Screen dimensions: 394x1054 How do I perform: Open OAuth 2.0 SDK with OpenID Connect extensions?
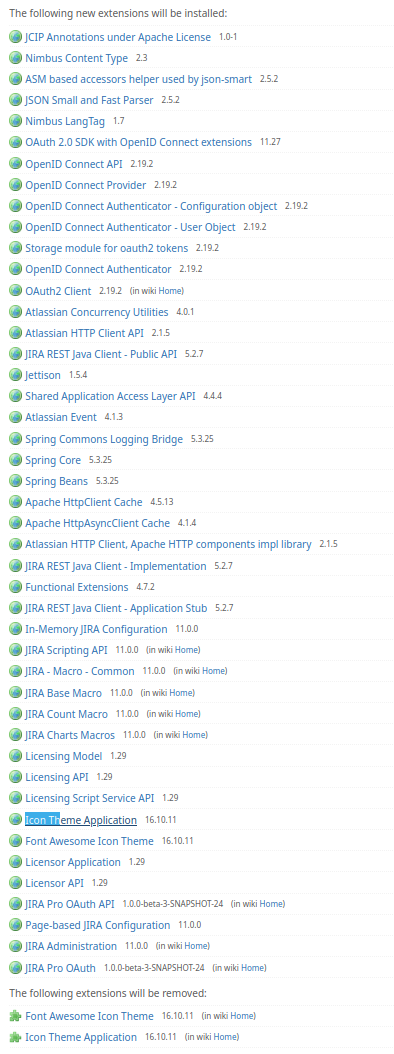139,143
